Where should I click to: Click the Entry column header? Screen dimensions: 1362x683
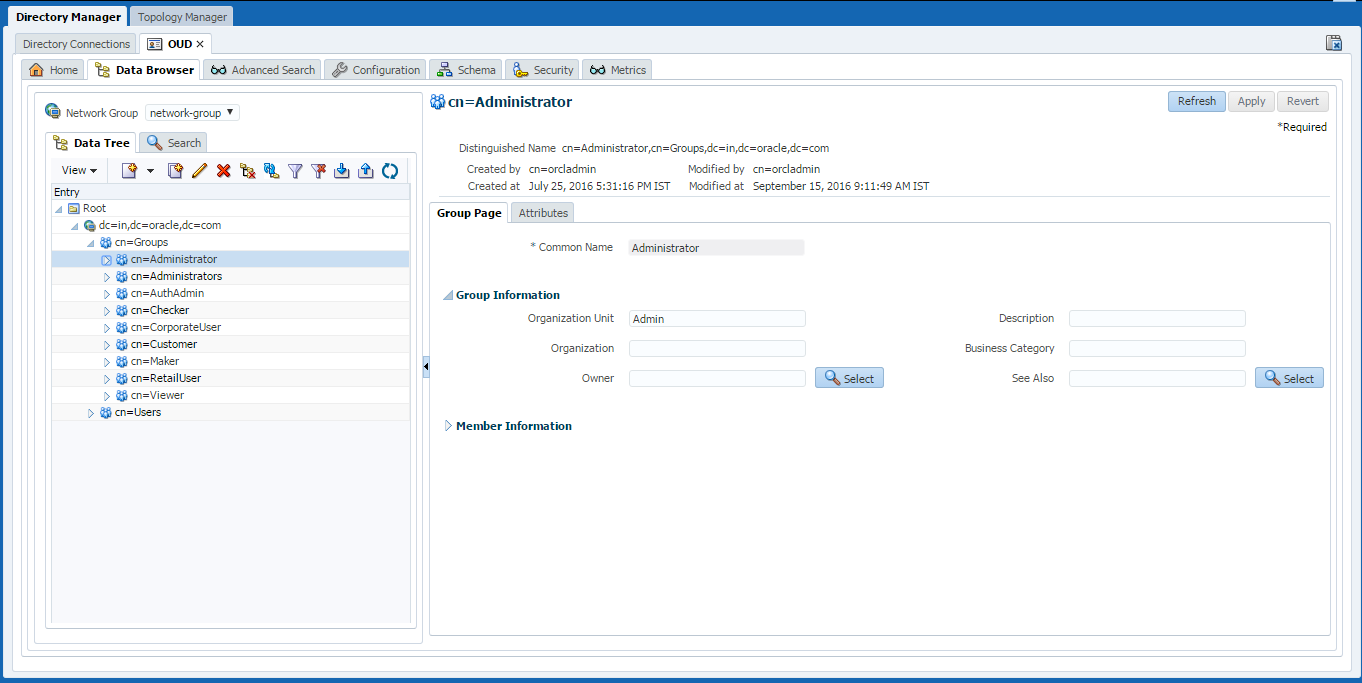[x=230, y=192]
